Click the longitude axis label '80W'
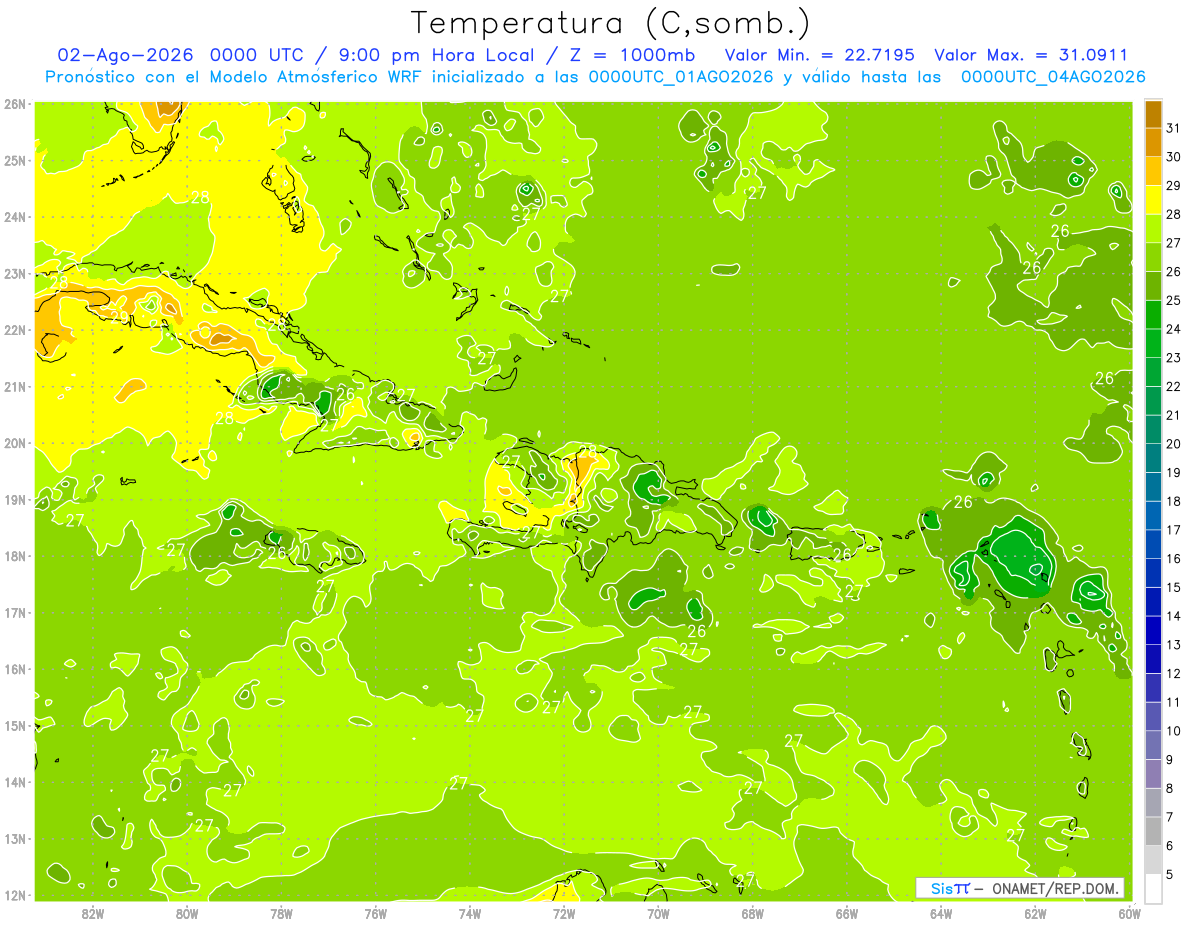 click(187, 913)
